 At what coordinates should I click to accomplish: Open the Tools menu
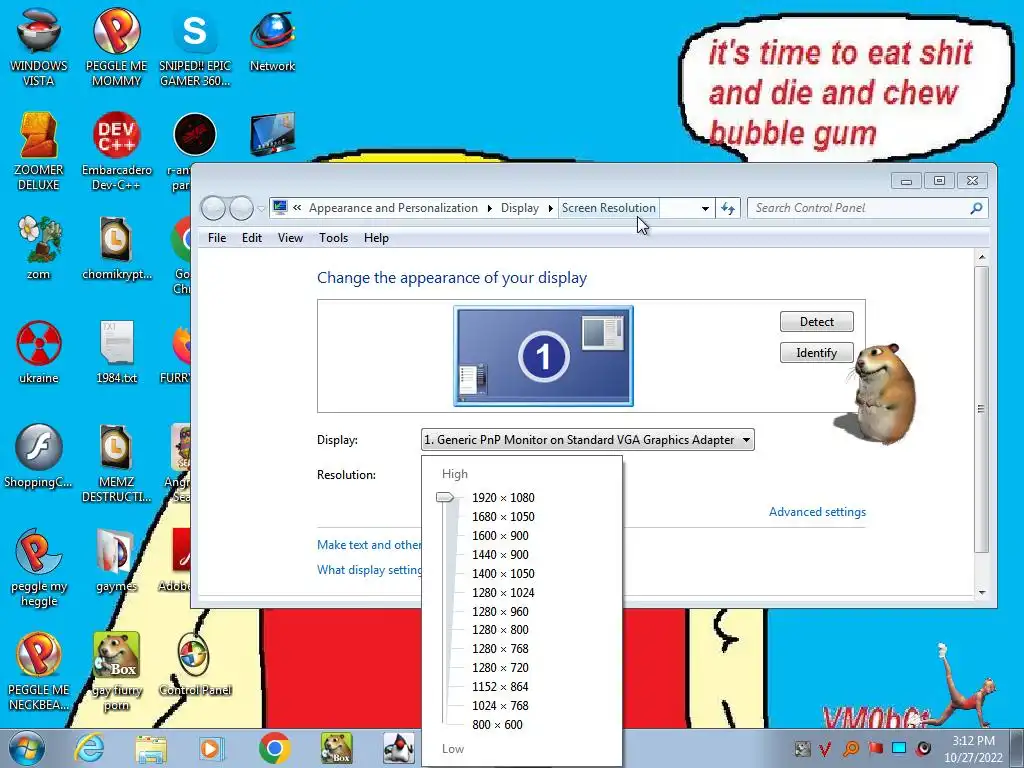click(333, 238)
